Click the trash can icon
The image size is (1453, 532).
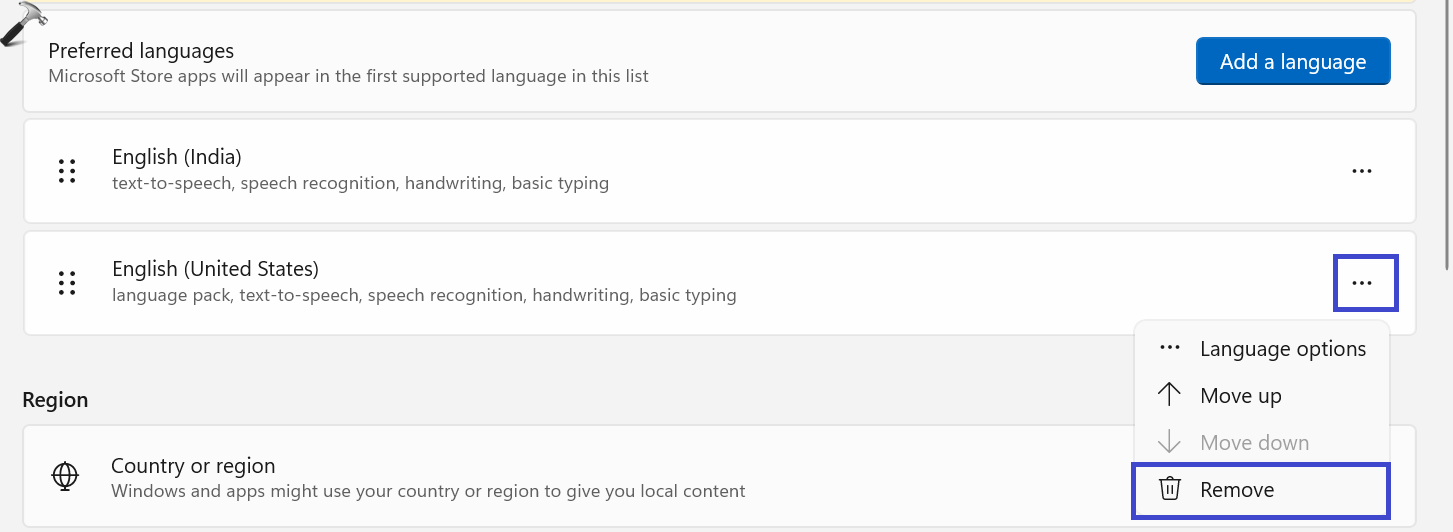[1169, 489]
